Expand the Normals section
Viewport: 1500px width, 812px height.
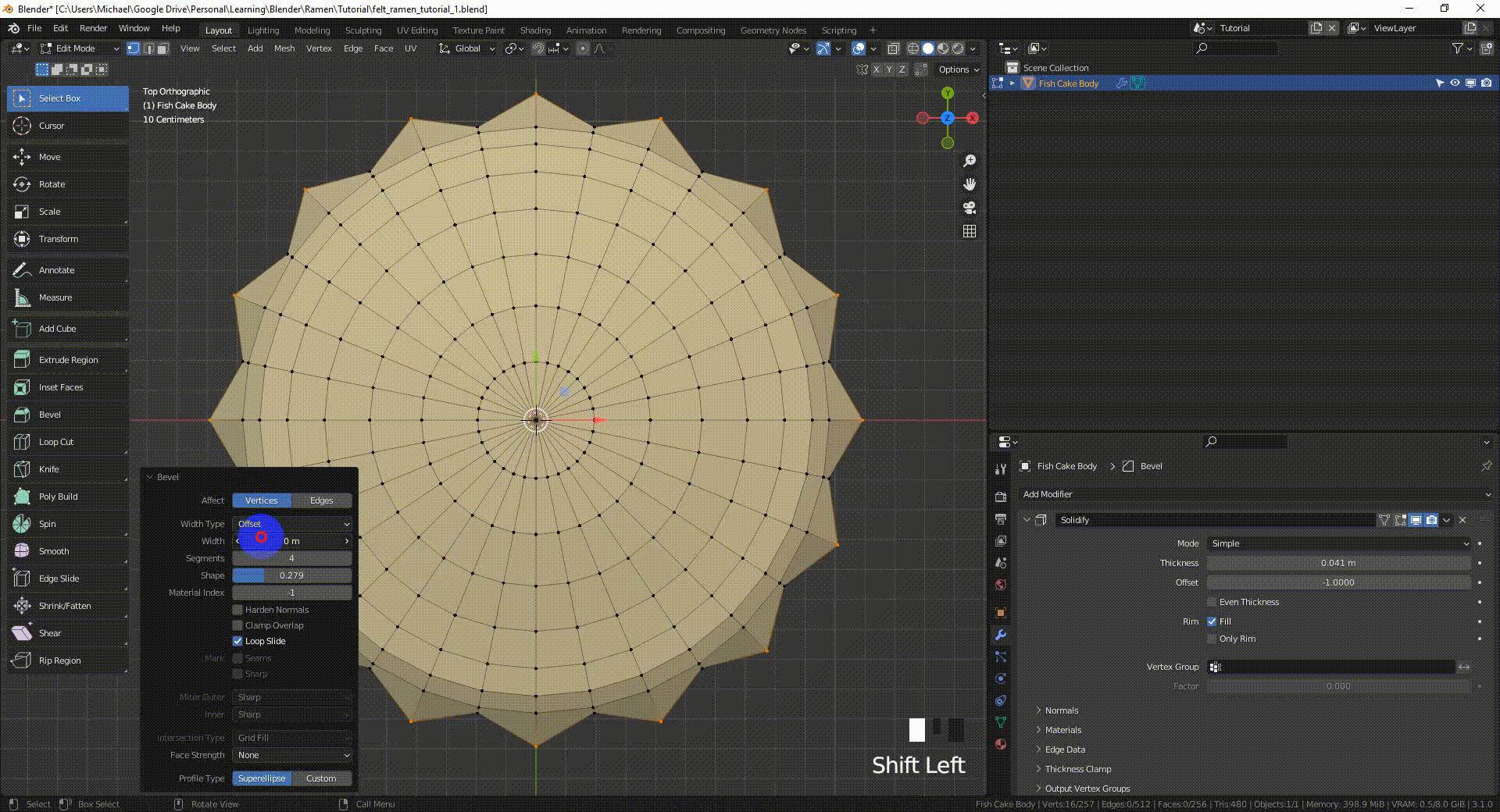tap(1061, 710)
